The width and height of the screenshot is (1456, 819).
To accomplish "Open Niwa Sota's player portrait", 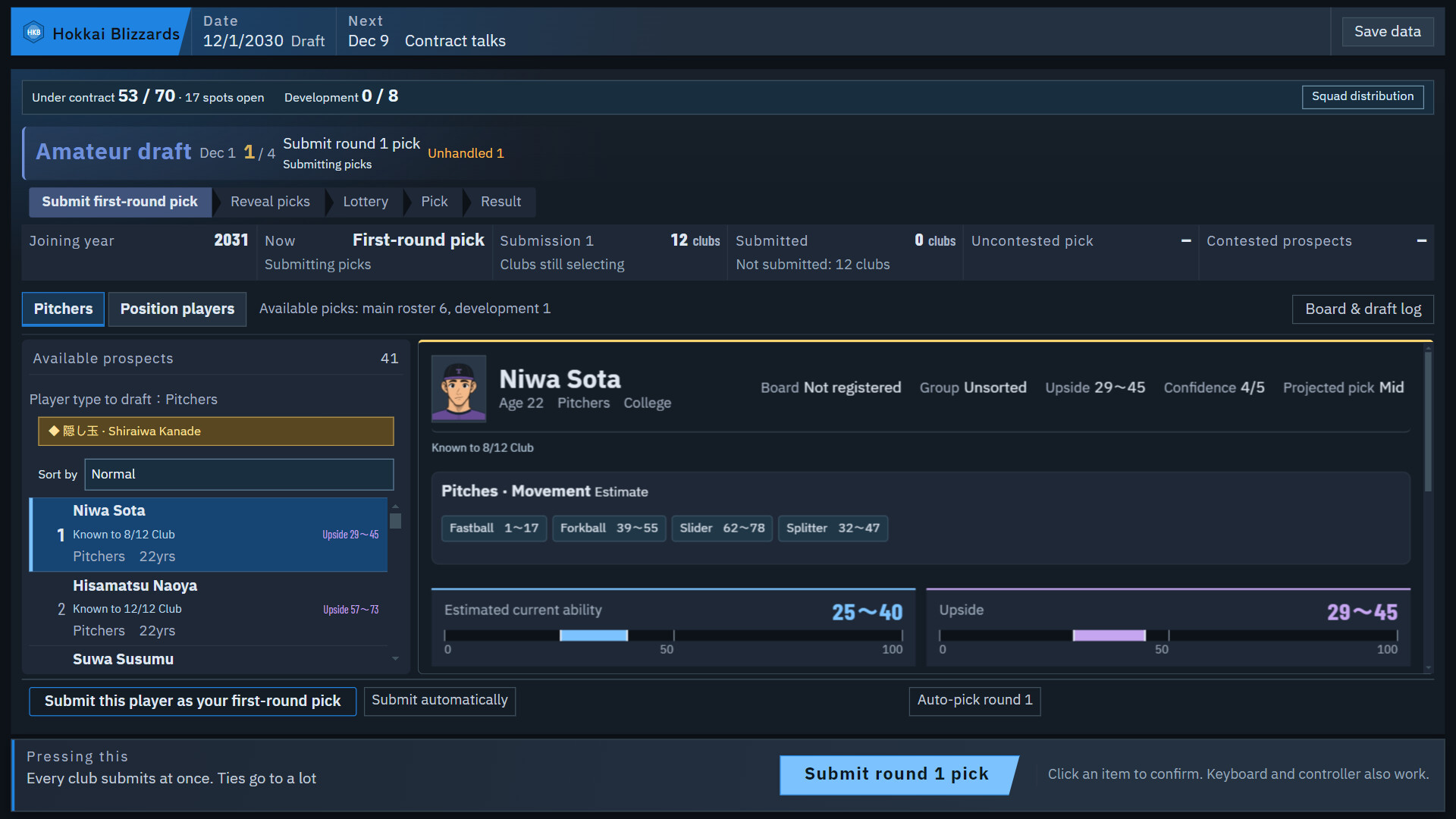I will pos(459,388).
